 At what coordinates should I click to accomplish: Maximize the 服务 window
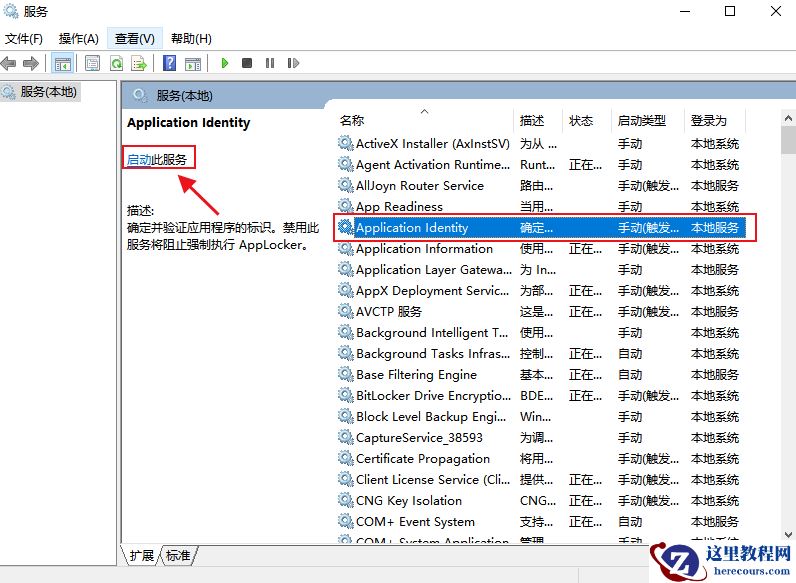[729, 11]
